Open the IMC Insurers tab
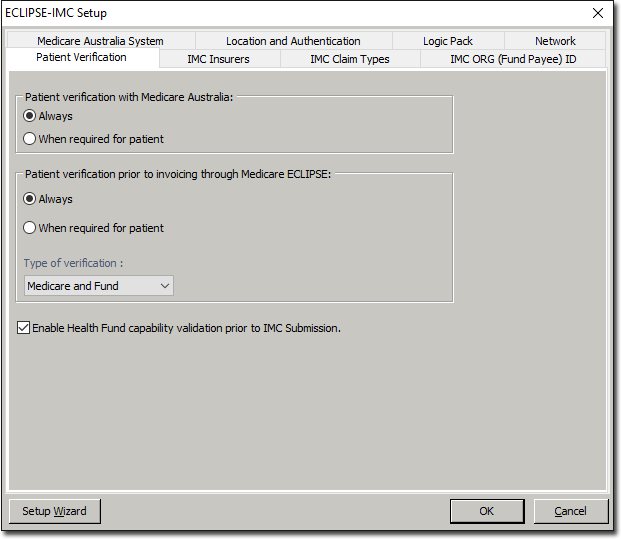 click(218, 59)
